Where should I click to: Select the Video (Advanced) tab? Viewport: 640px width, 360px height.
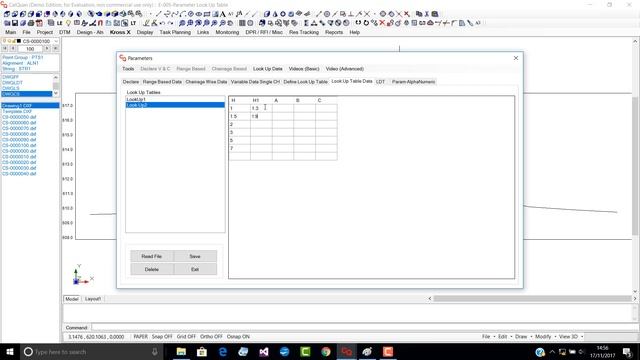(x=344, y=69)
